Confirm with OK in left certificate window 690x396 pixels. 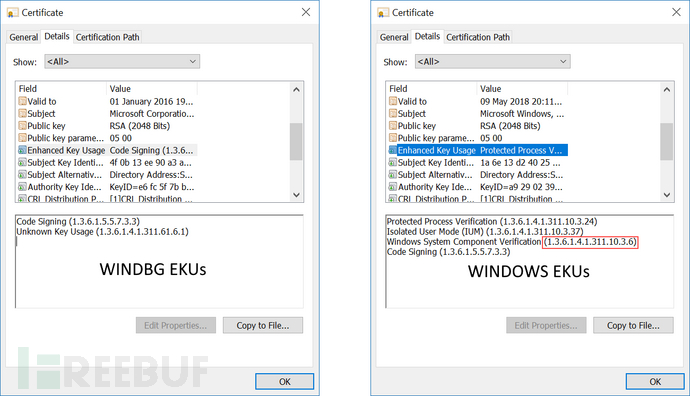pos(285,381)
